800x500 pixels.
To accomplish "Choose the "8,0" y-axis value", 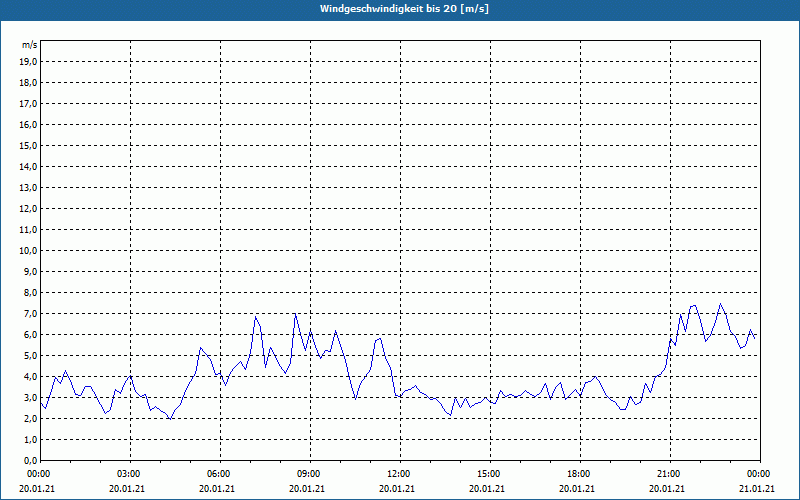I will pos(31,292).
